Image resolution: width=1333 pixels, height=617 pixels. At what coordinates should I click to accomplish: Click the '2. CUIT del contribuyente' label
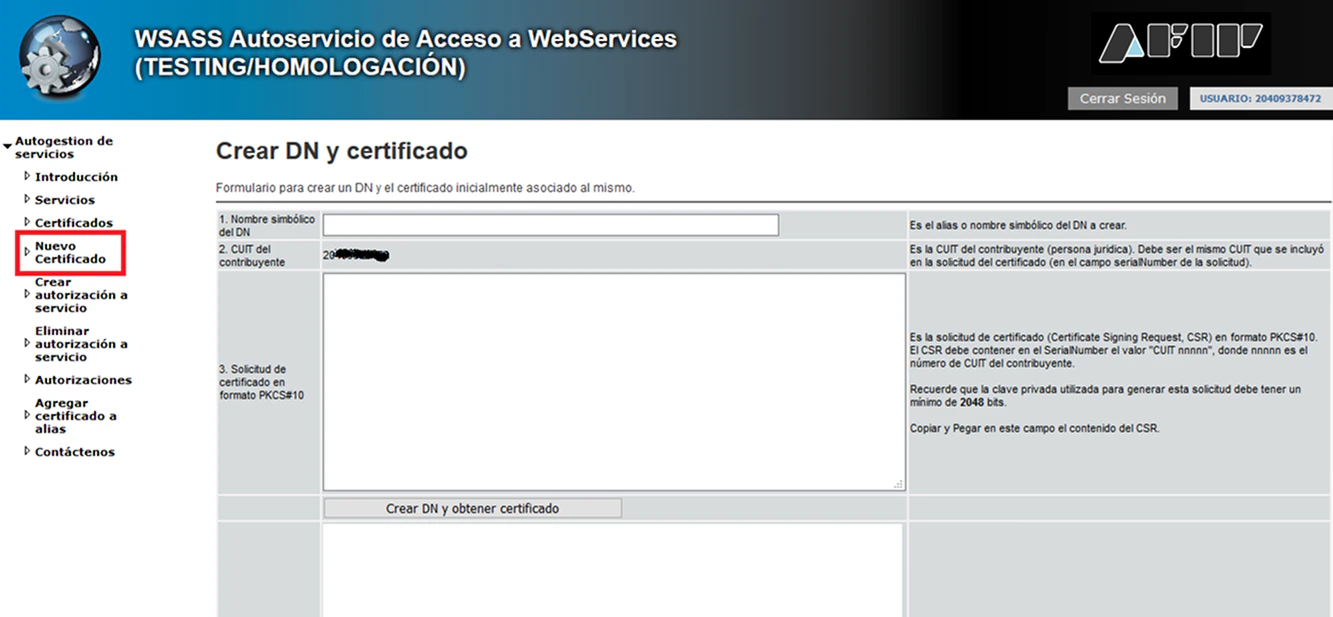point(254,256)
